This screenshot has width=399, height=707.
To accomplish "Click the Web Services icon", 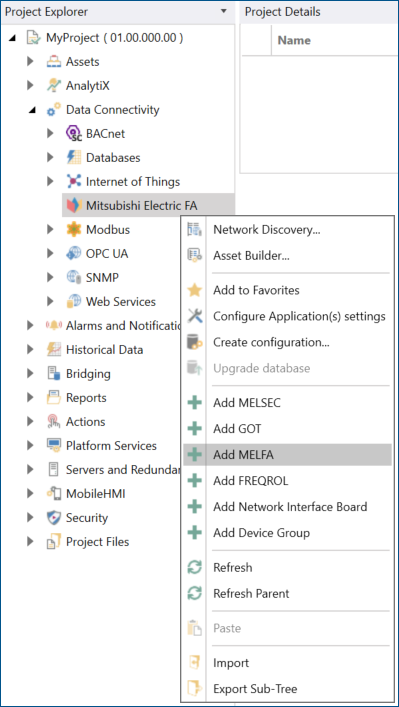I will (73, 301).
